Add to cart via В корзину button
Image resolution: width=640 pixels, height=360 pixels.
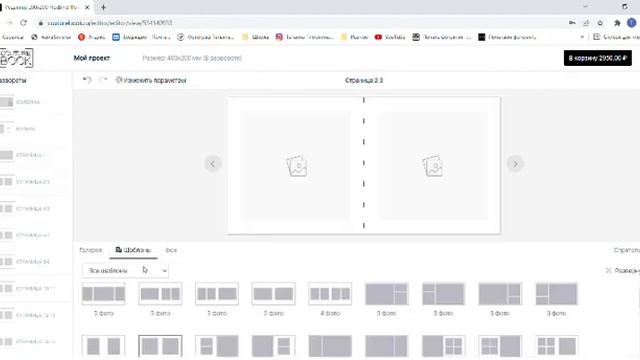coord(598,58)
